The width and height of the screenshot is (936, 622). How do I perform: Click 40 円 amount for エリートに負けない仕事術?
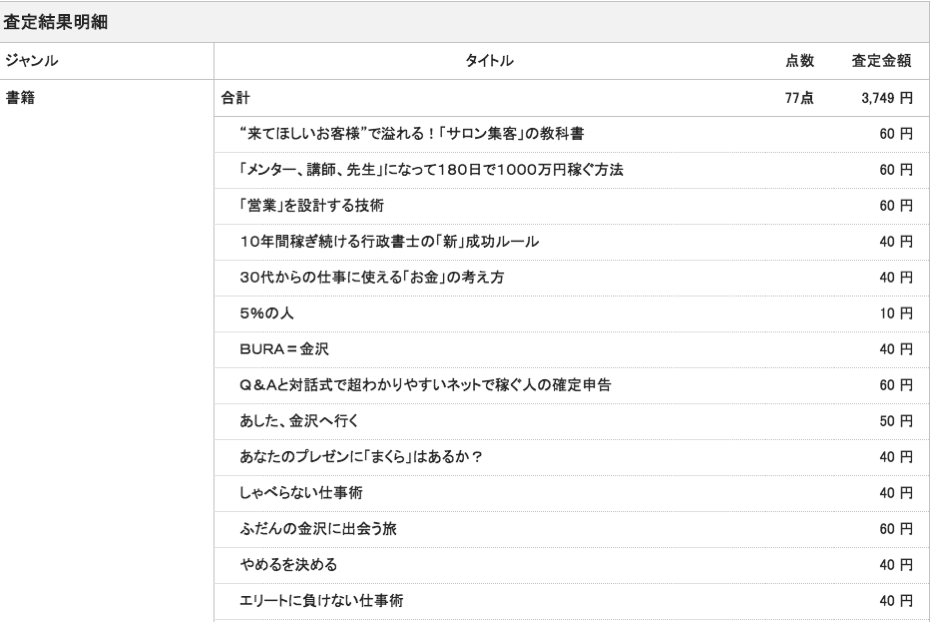click(x=896, y=600)
